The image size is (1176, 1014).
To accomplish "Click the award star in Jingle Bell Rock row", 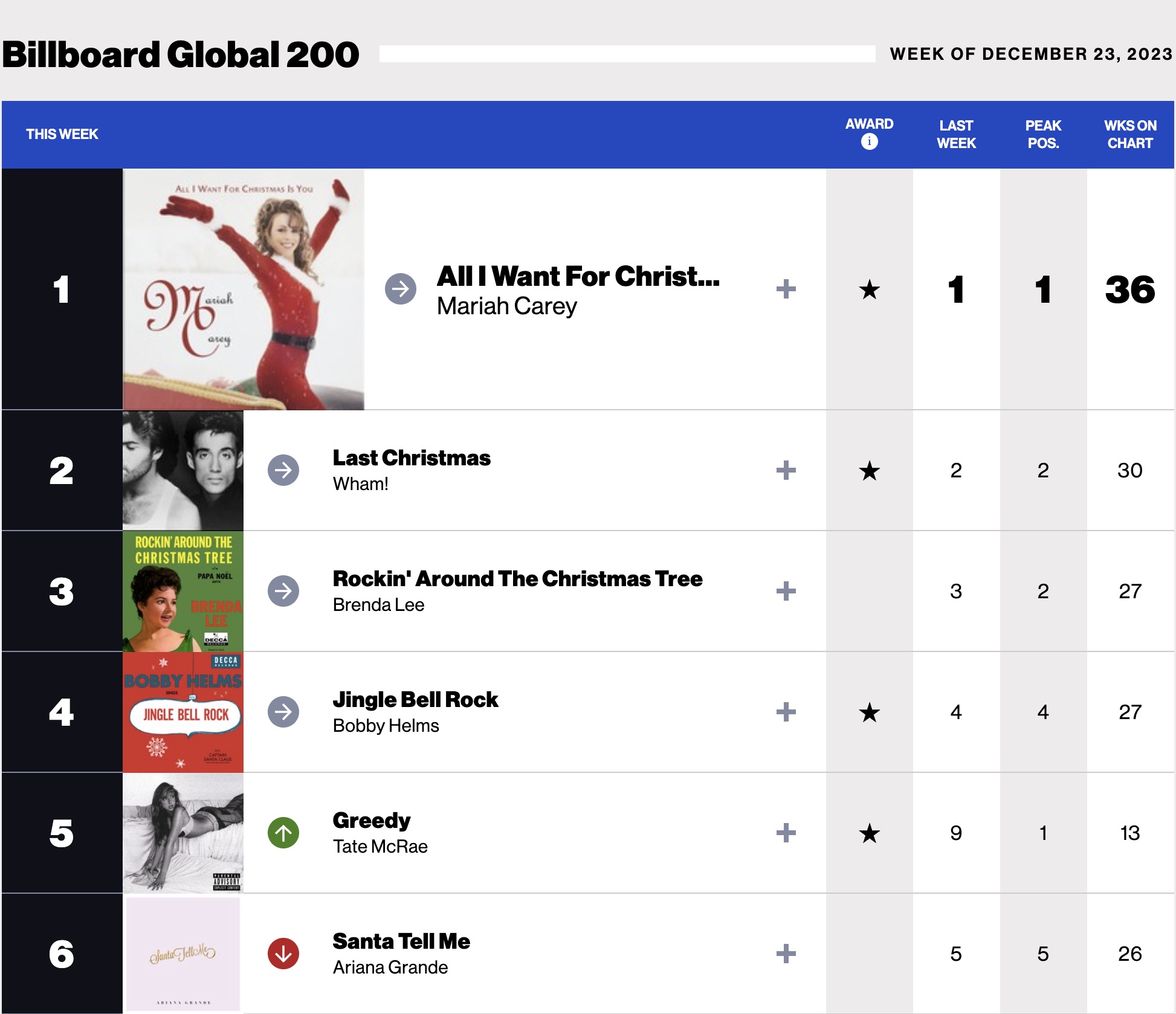I will tap(869, 712).
